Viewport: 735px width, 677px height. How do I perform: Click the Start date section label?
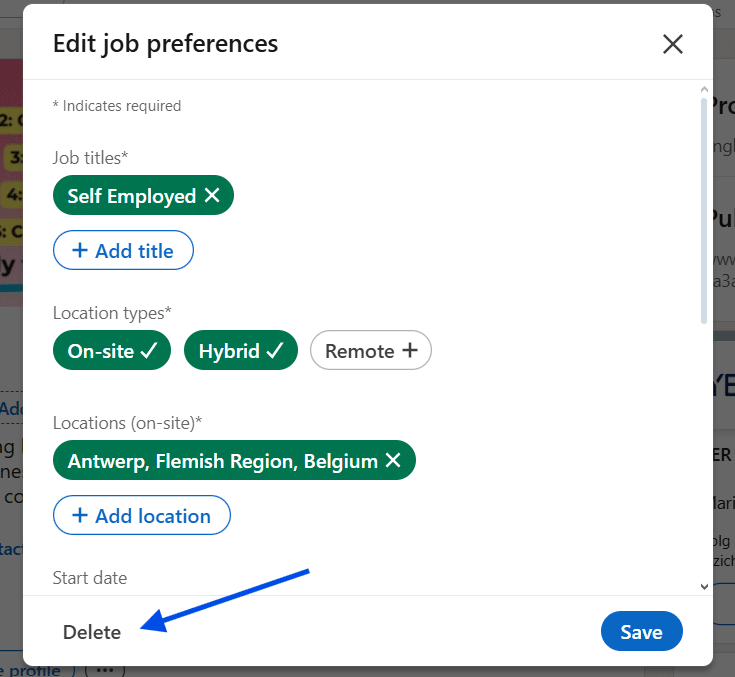(90, 577)
